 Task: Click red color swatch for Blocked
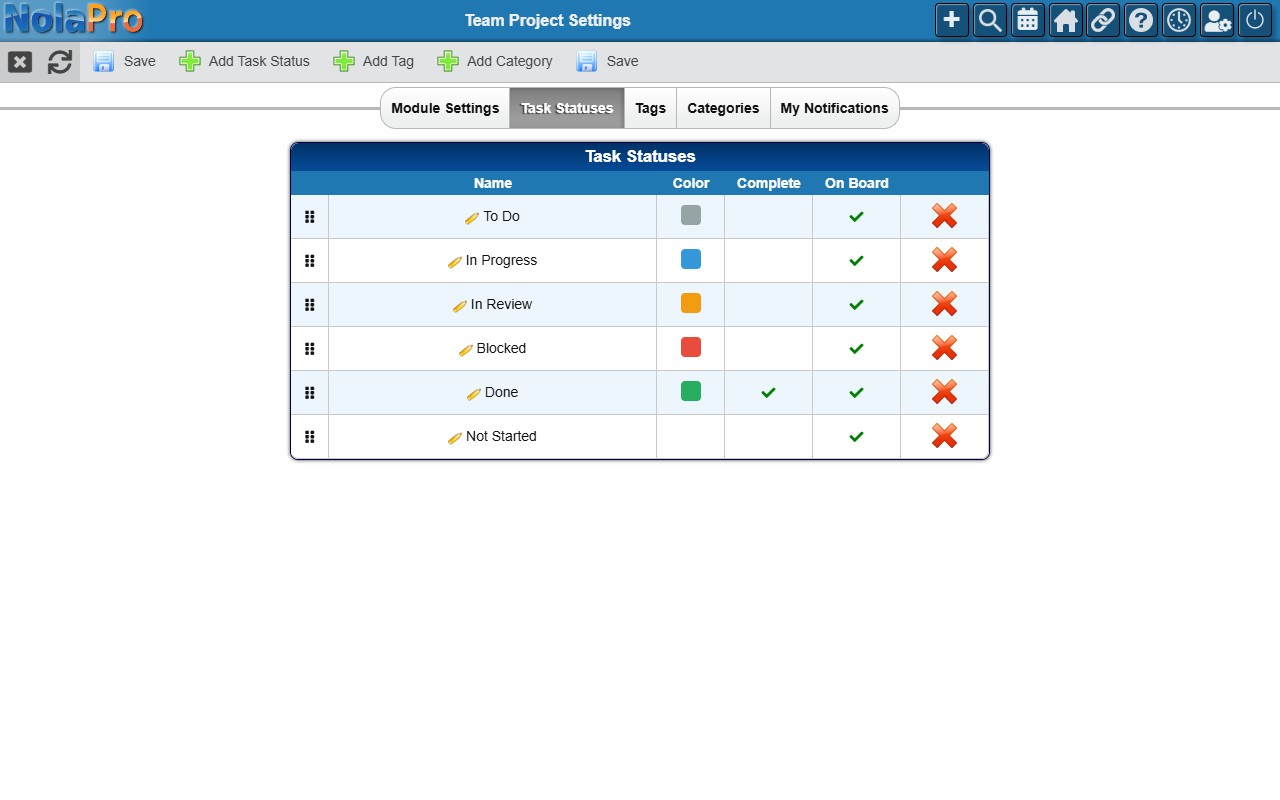coord(691,347)
